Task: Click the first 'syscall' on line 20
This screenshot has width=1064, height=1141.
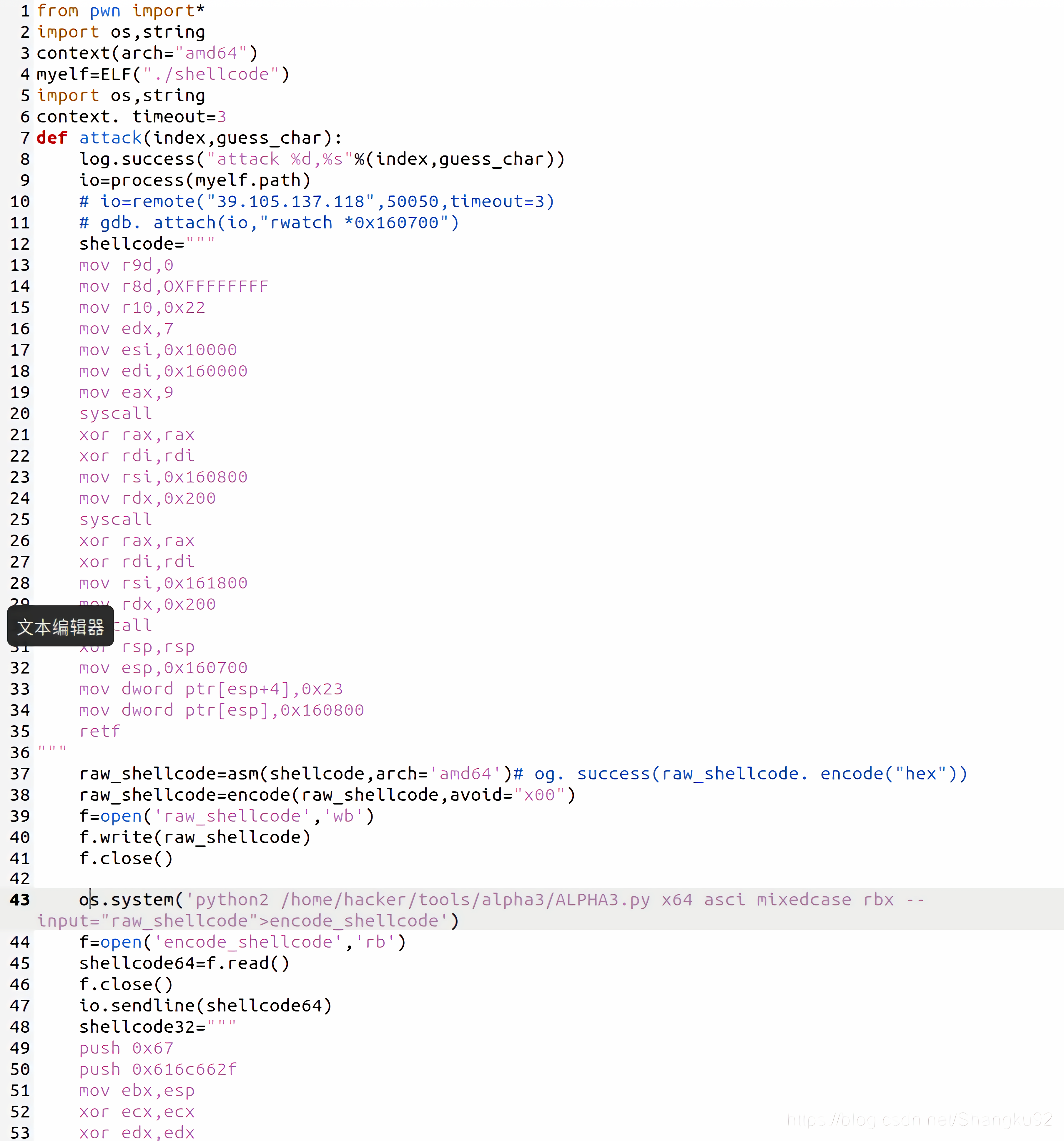Action: click(115, 413)
